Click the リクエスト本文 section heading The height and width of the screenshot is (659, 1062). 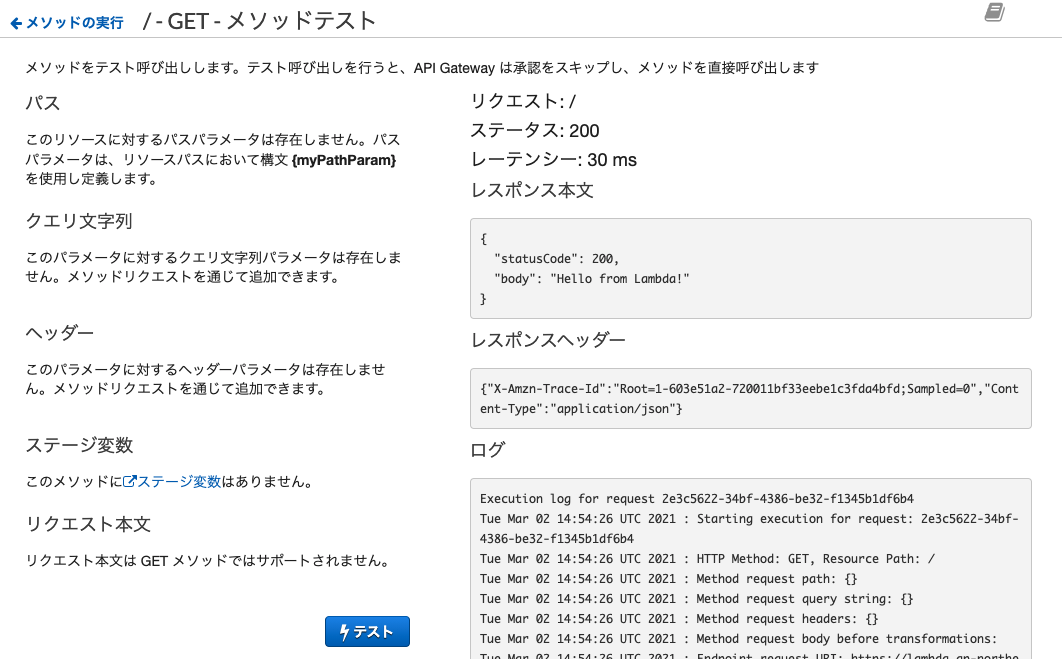click(88, 524)
